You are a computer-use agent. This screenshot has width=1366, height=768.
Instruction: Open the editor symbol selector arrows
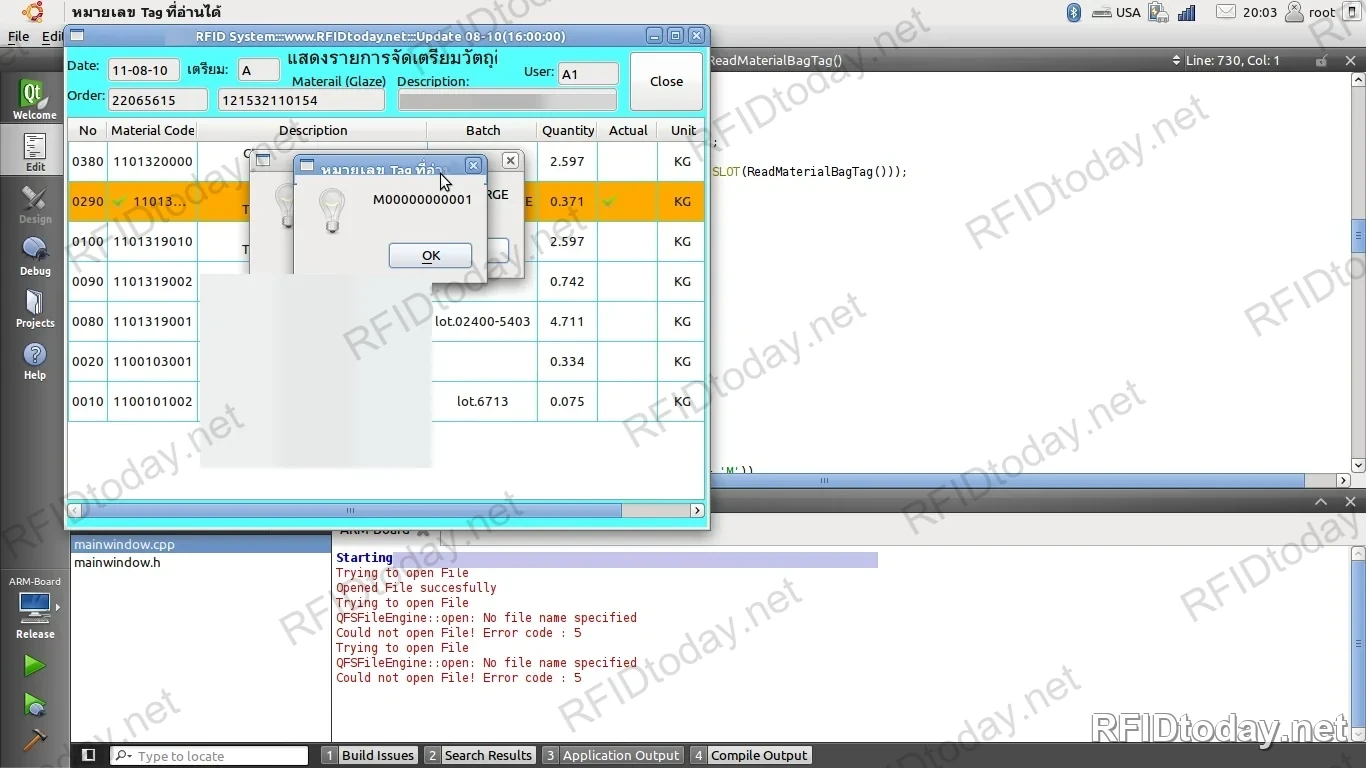1176,60
